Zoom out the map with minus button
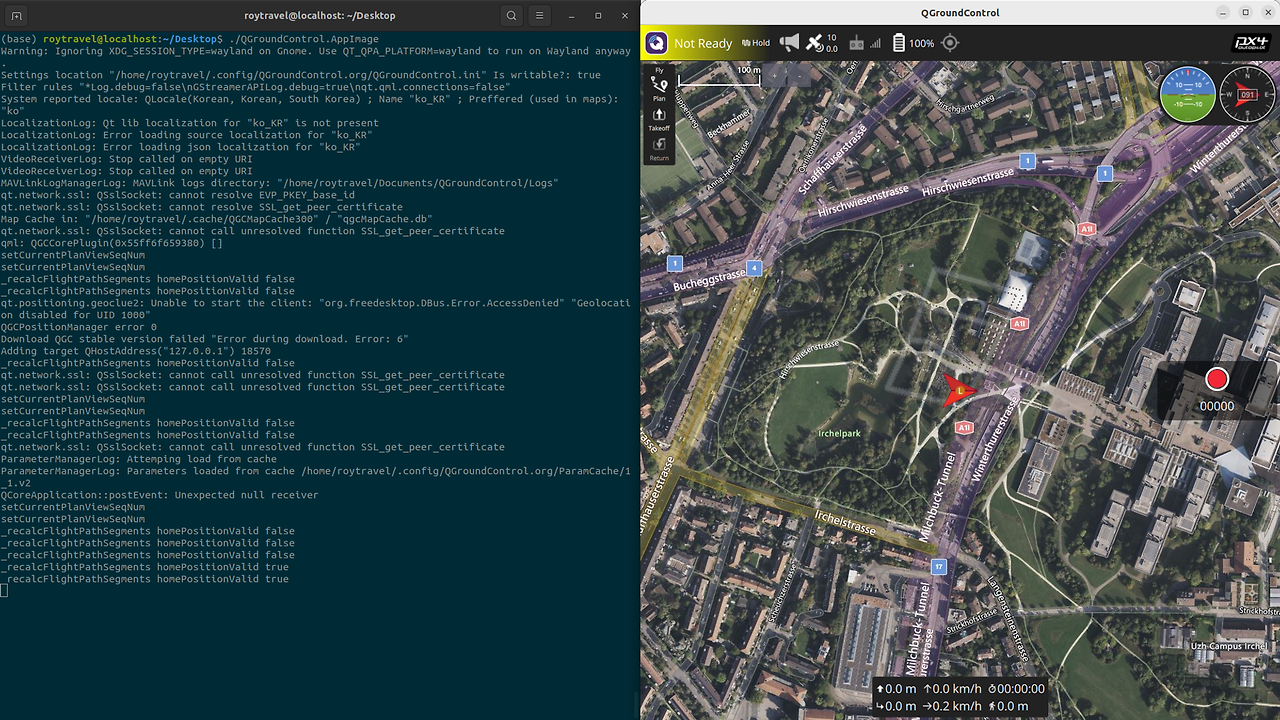The image size is (1280, 720). point(801,74)
